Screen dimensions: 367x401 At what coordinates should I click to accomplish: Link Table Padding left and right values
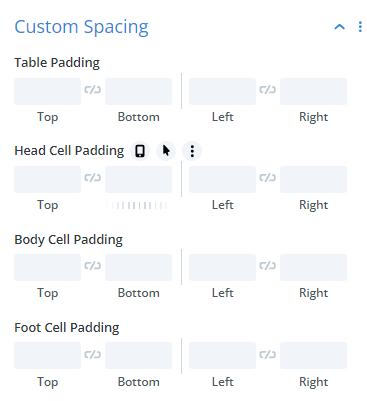click(x=268, y=90)
